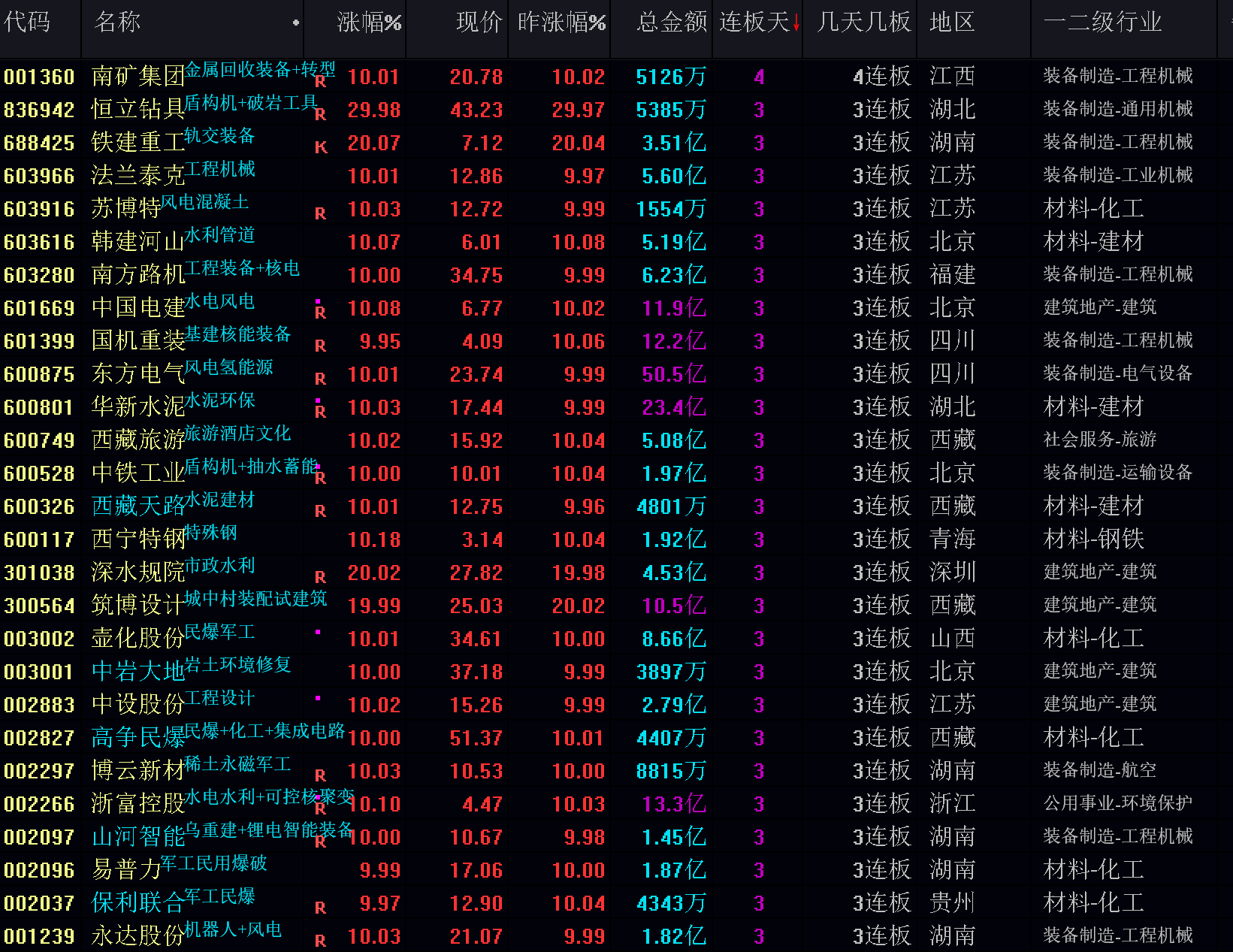The width and height of the screenshot is (1233, 952).
Task: Click the R marker on the 永达股份 row
Action: pyautogui.click(x=320, y=941)
